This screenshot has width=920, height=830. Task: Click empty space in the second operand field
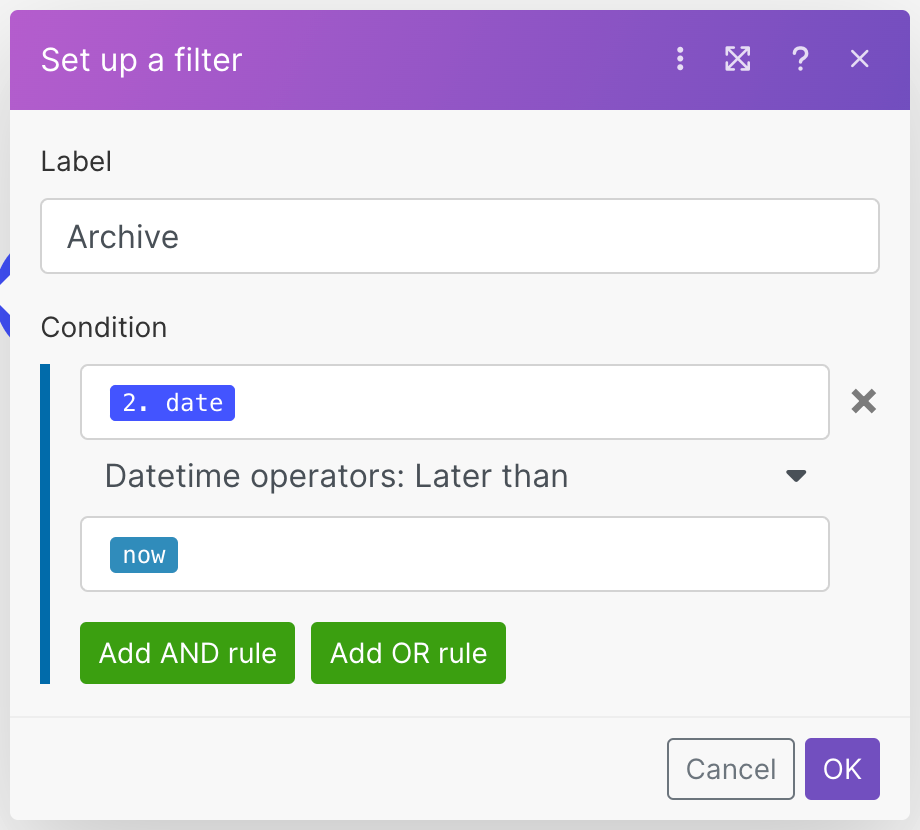[x=500, y=555]
